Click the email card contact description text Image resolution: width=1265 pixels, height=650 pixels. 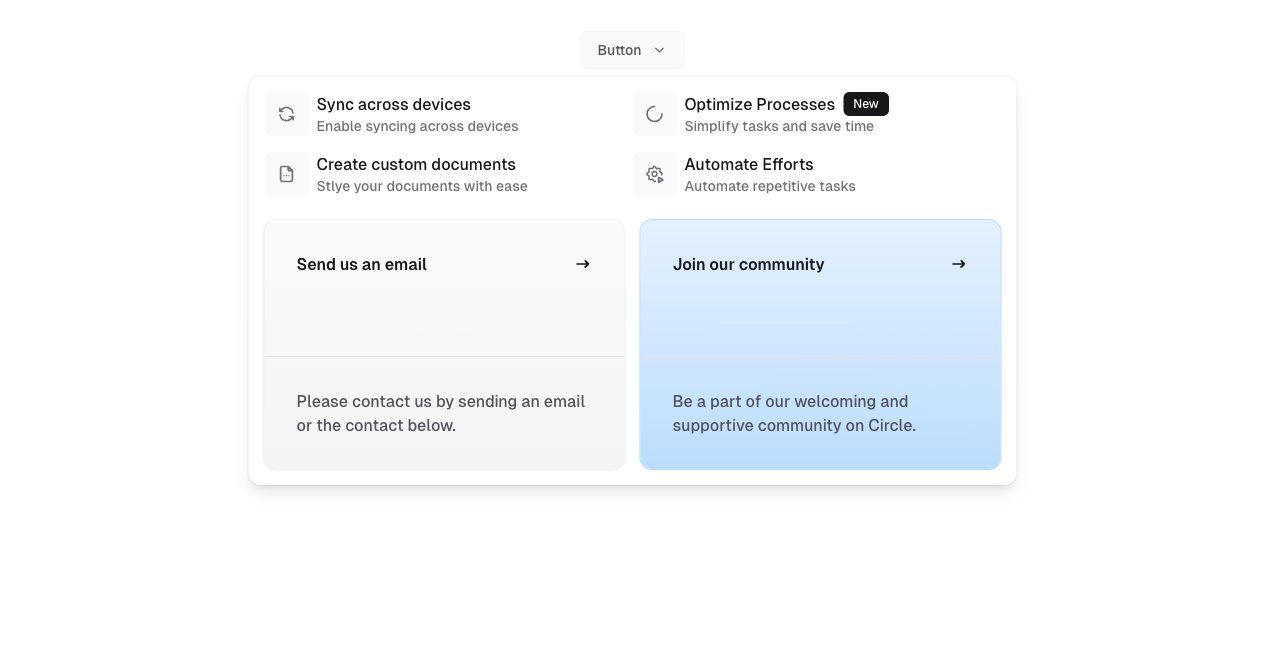click(440, 413)
